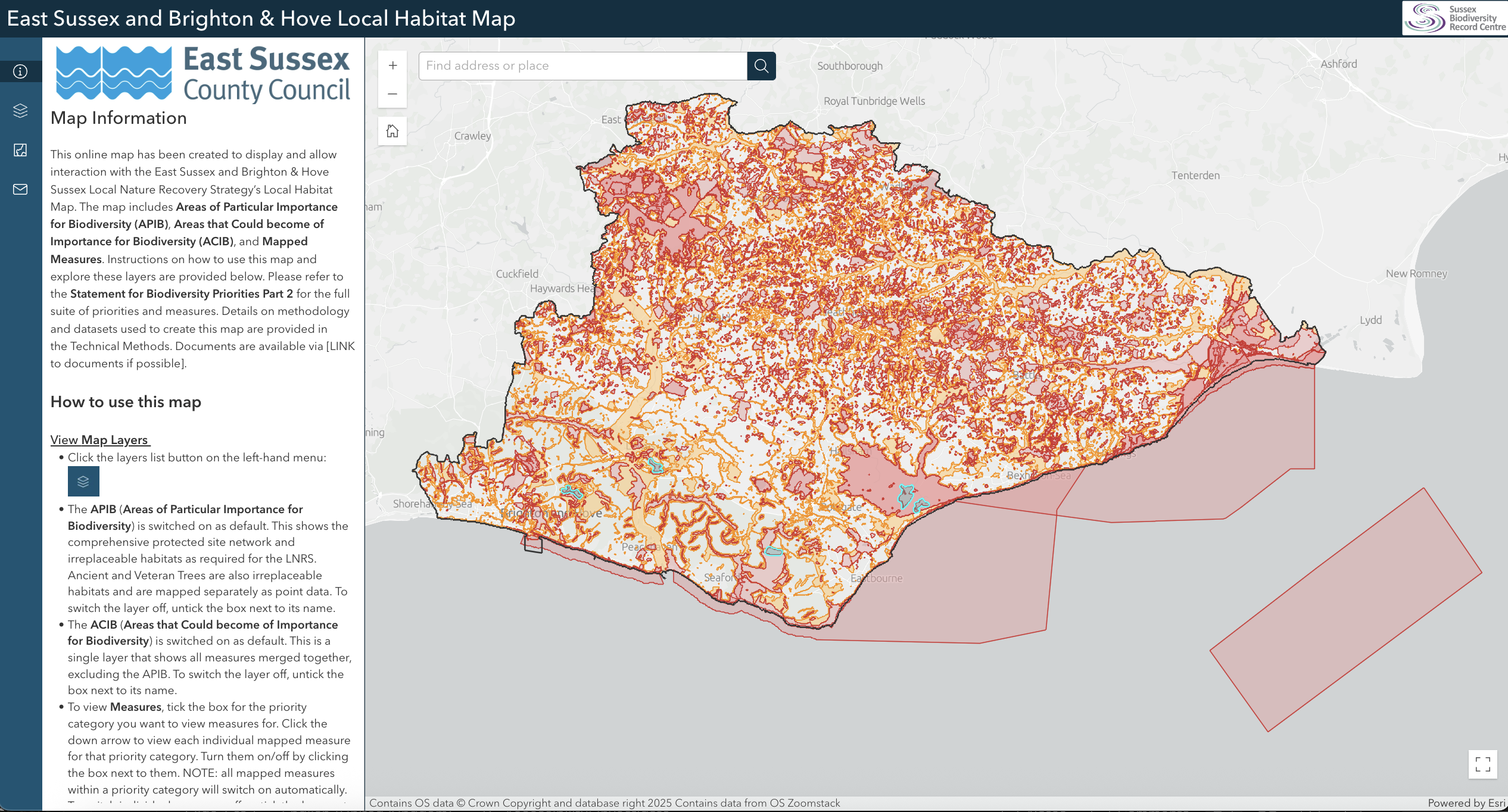Open the map information panel icon
The image size is (1508, 812).
coord(20,71)
